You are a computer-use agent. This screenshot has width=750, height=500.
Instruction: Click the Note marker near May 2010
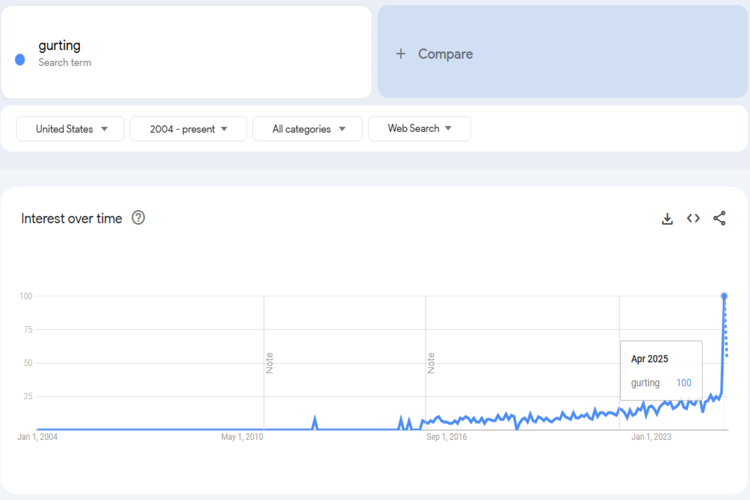click(269, 363)
